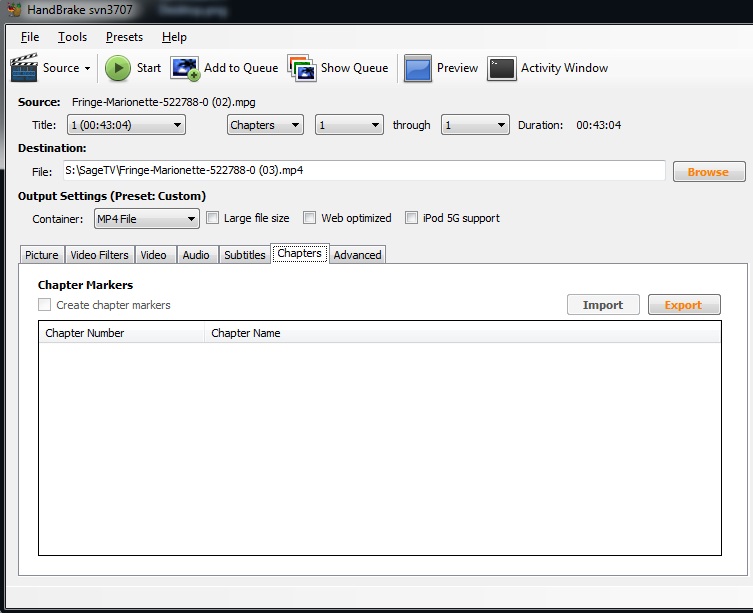Open the end chapter dropdown after through
The width and height of the screenshot is (753, 613).
475,125
